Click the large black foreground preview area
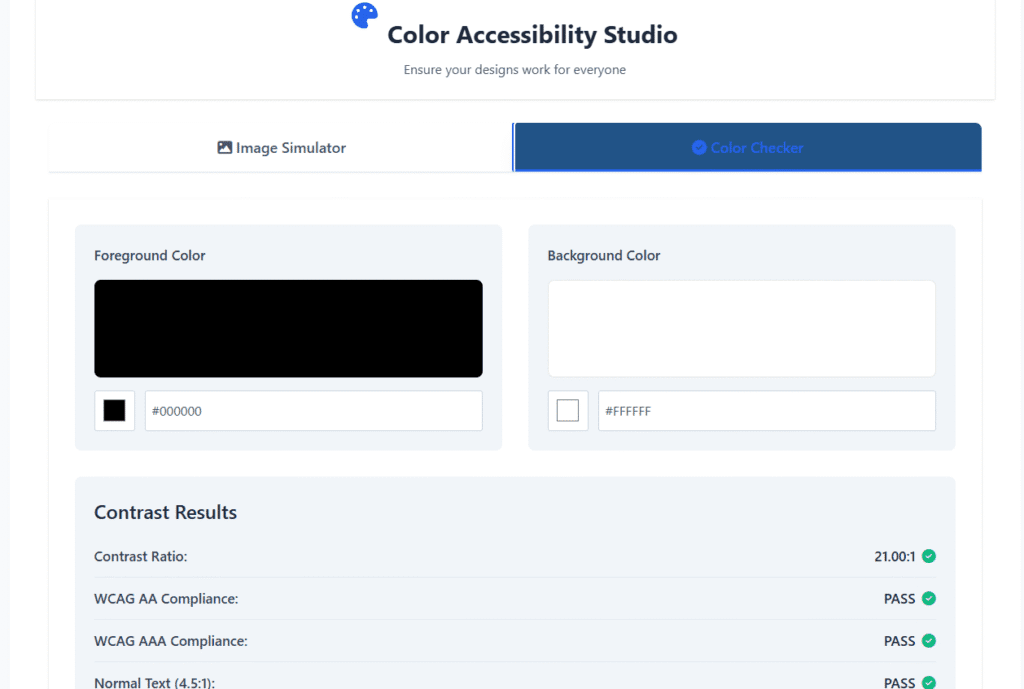This screenshot has height=689, width=1024. coord(288,328)
